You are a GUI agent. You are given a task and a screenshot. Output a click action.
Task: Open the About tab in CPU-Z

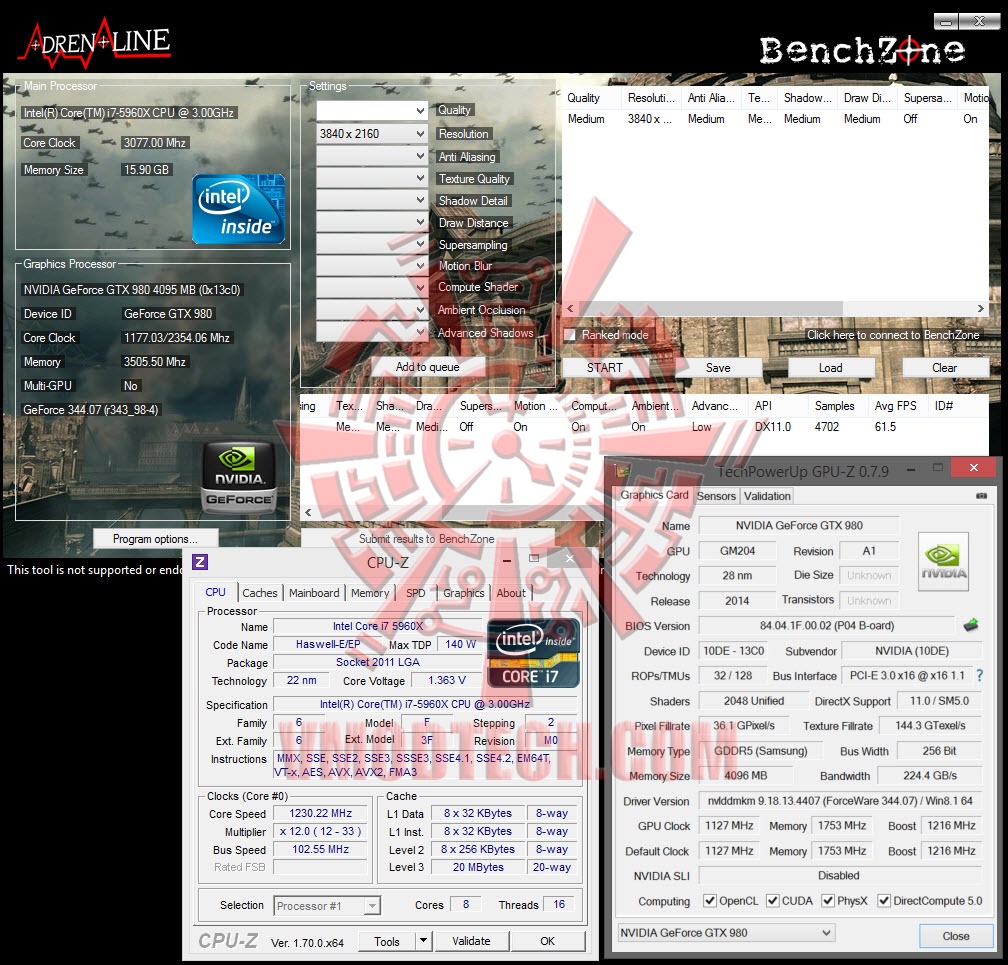tap(510, 593)
